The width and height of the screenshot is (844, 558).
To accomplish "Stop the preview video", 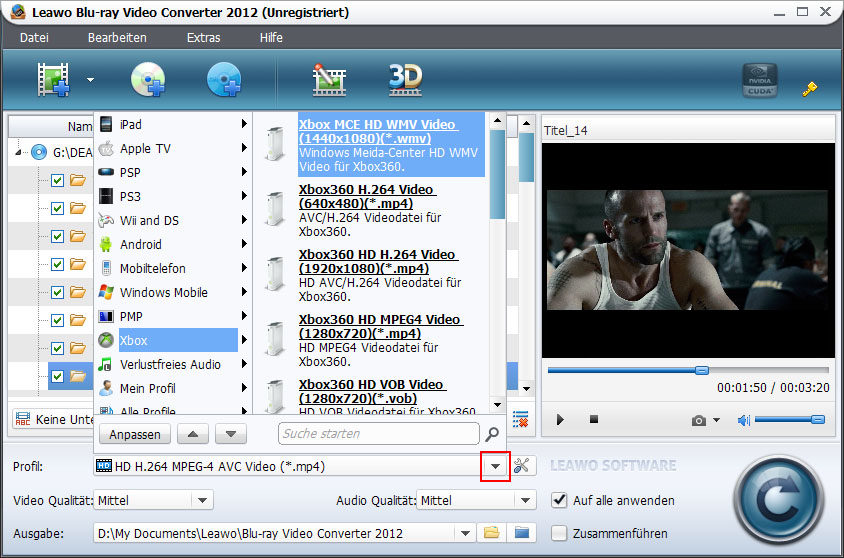I will [x=594, y=419].
